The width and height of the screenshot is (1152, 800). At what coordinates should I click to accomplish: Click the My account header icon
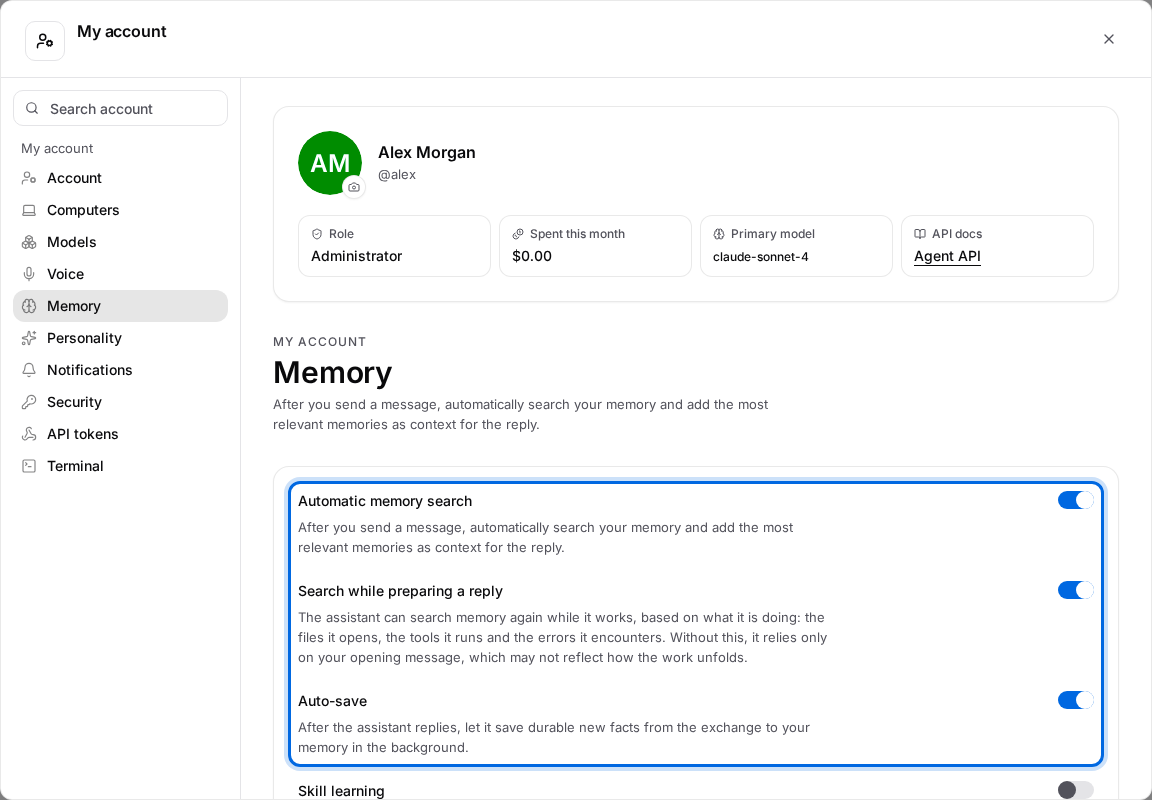[45, 40]
